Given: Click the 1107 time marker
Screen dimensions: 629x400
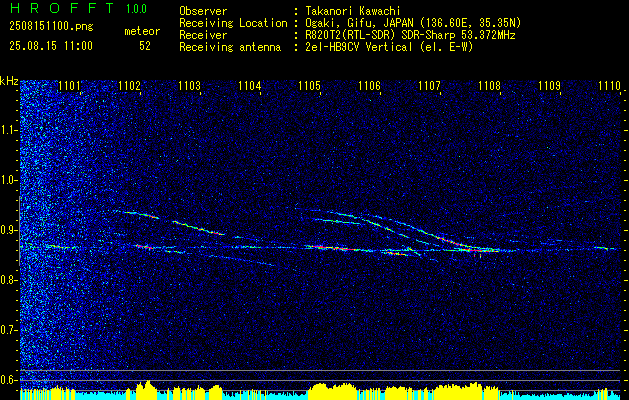Looking at the screenshot, I should click(x=429, y=85).
